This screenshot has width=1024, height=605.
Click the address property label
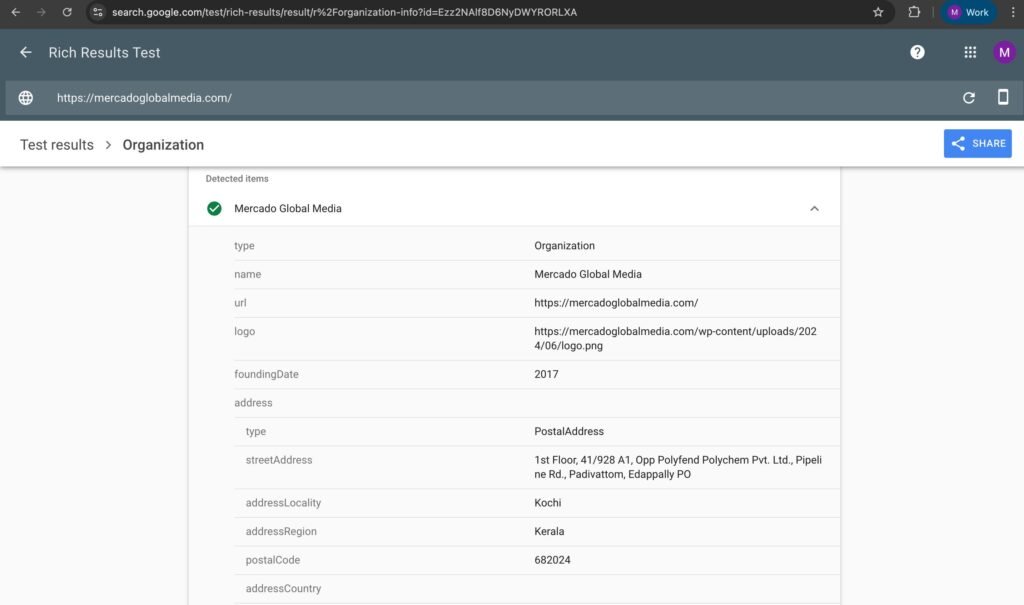point(253,403)
